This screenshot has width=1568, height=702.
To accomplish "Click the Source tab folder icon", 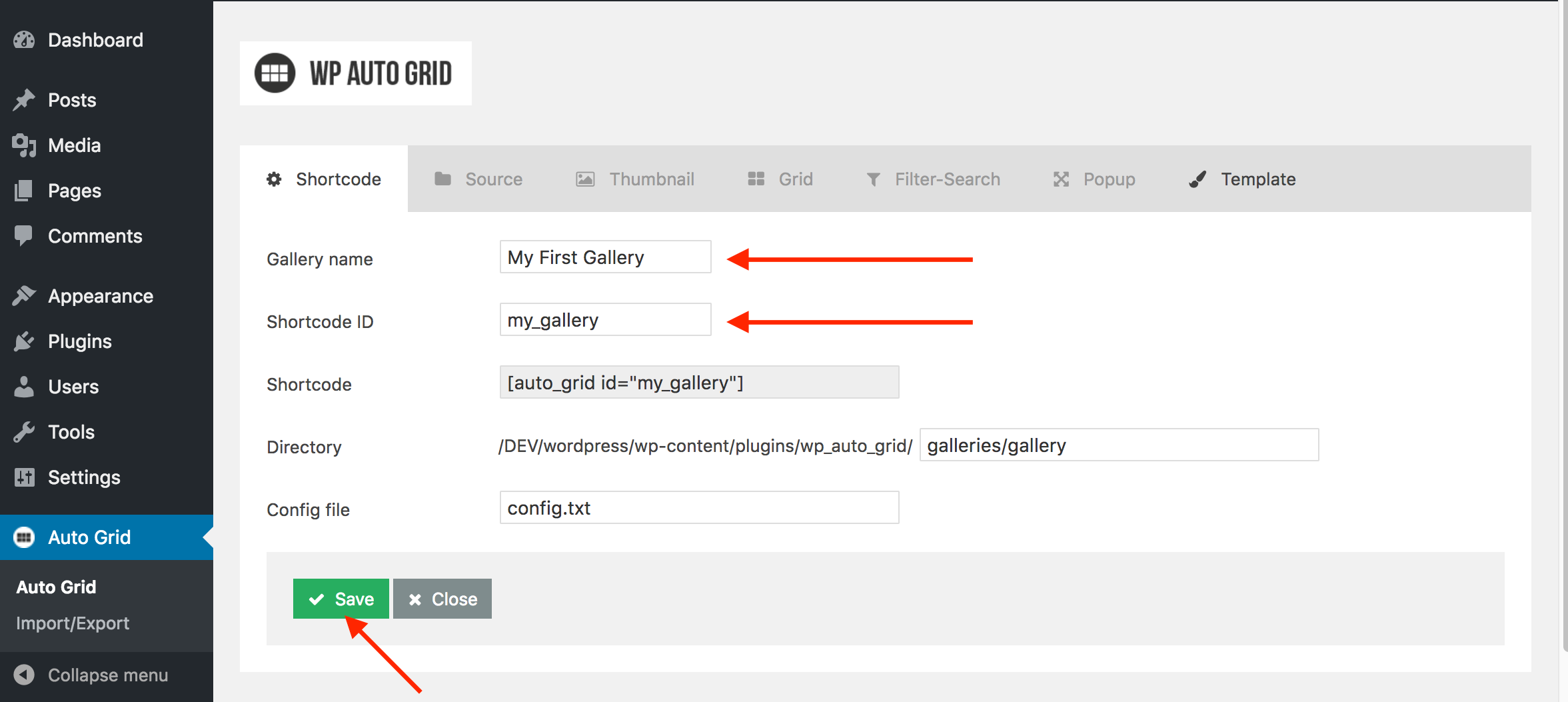I will coord(442,179).
